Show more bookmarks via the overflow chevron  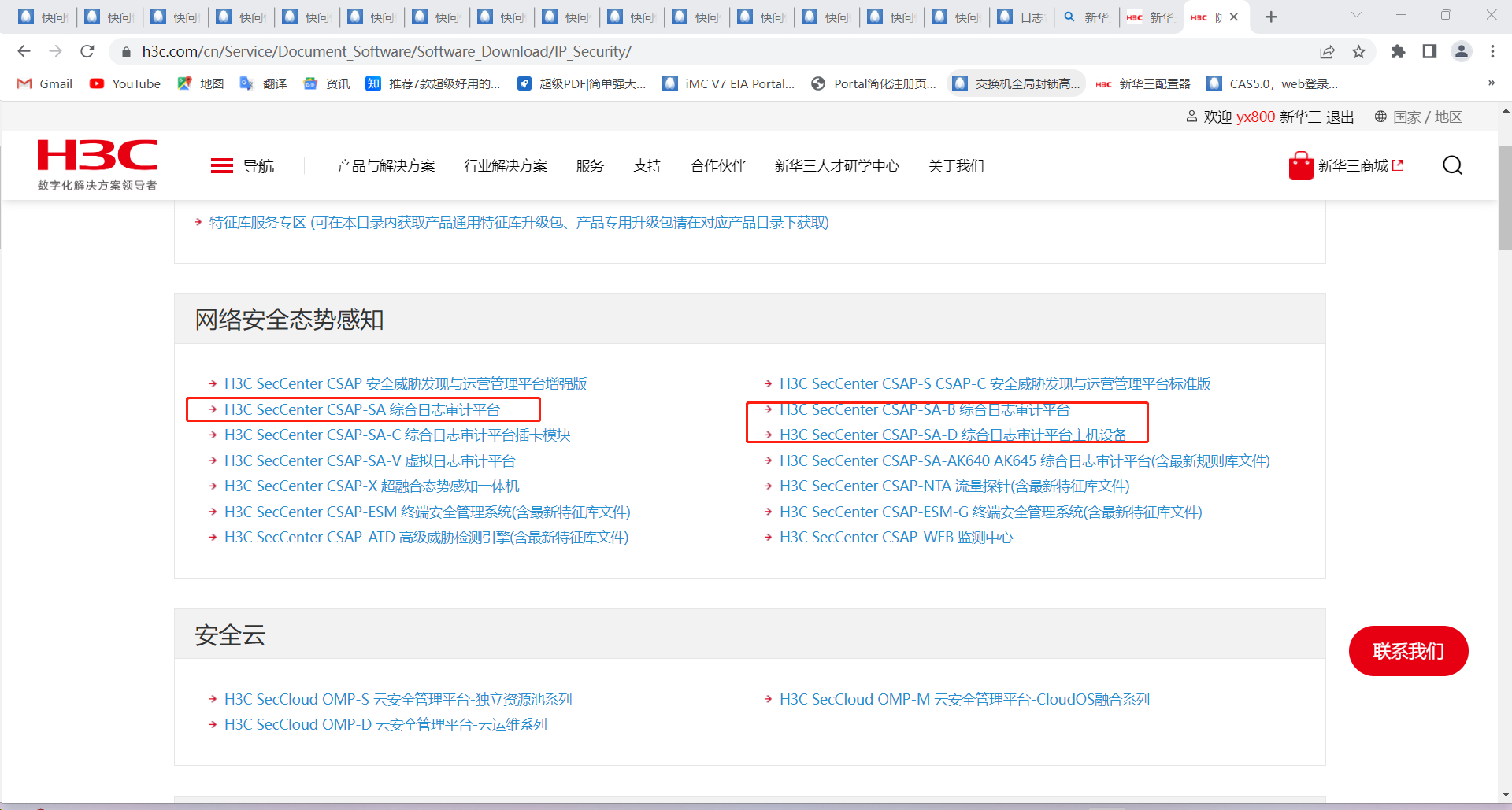coord(1491,83)
